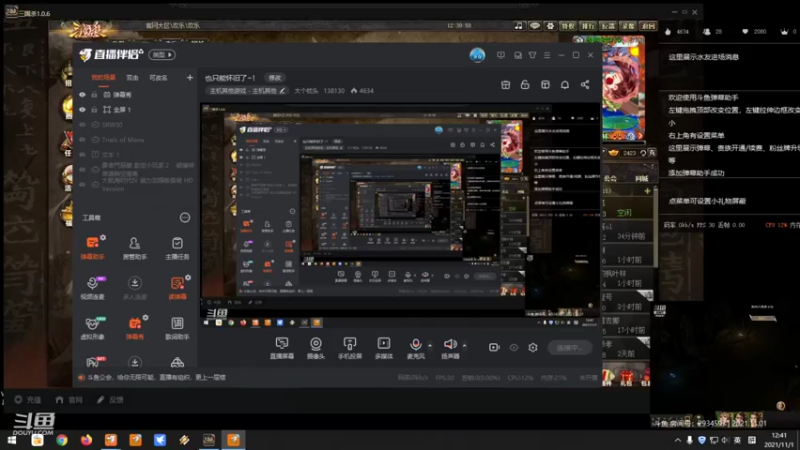Open the stream settings gear icon
The image size is (800, 450).
(533, 347)
